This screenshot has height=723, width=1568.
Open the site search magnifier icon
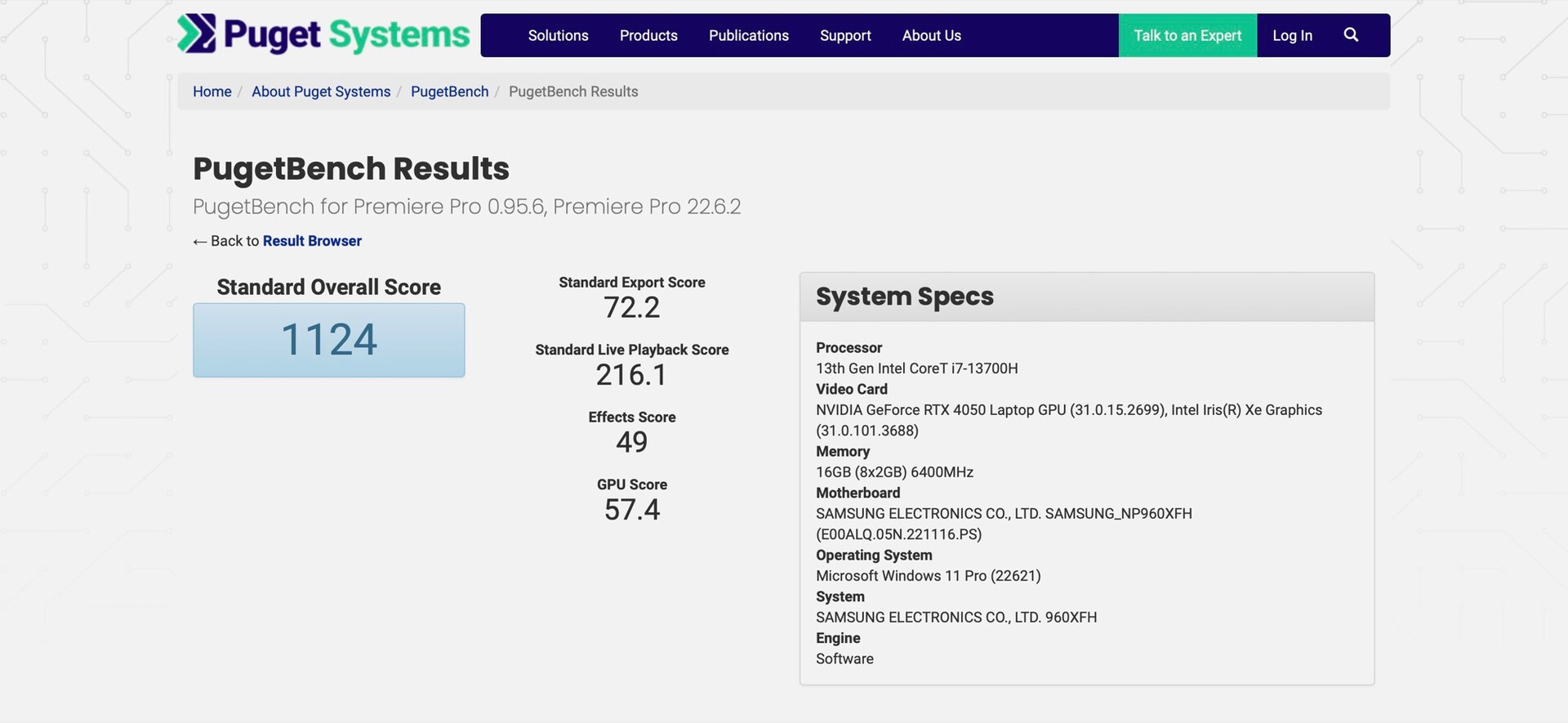click(x=1351, y=35)
